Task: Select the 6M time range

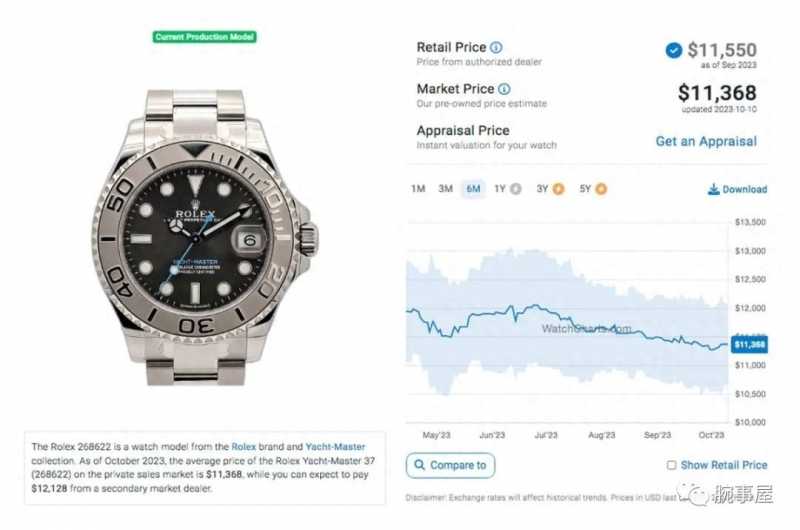Action: pos(473,189)
